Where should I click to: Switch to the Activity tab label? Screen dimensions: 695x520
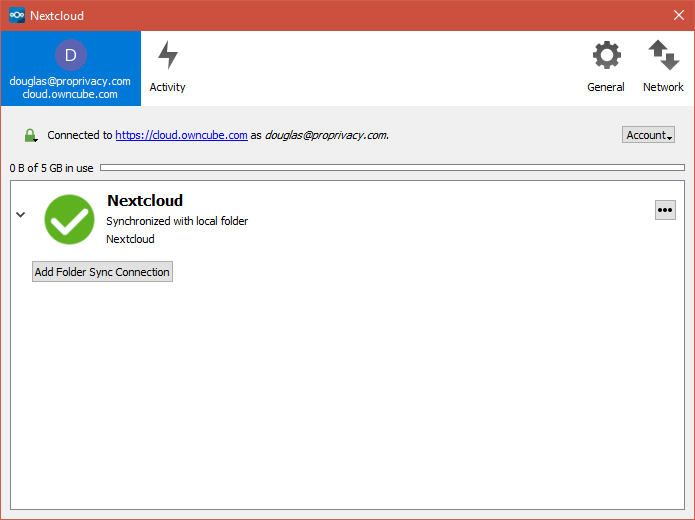(x=167, y=87)
